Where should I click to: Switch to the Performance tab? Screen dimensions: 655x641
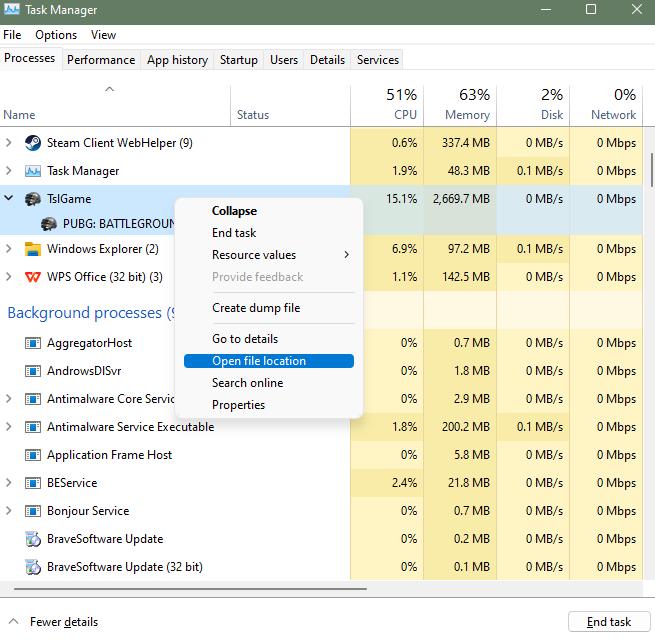pyautogui.click(x=101, y=60)
